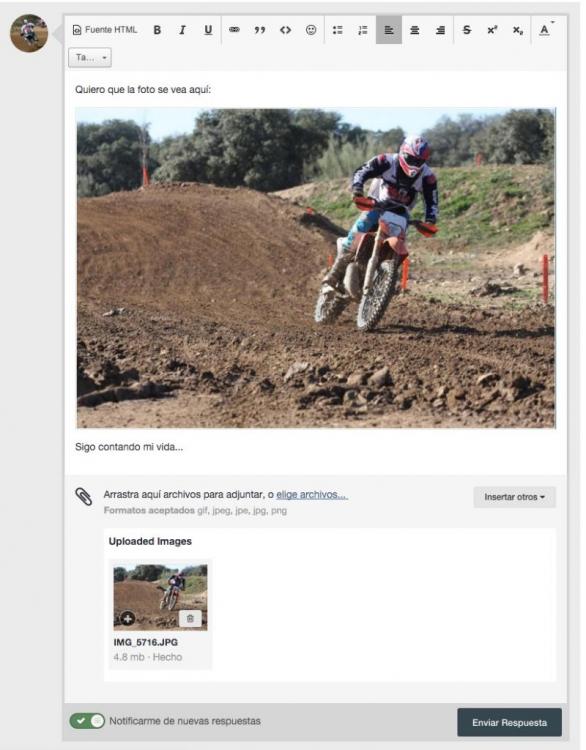Delete the uploaded IMG_5716.JPG attachment

tap(190, 618)
